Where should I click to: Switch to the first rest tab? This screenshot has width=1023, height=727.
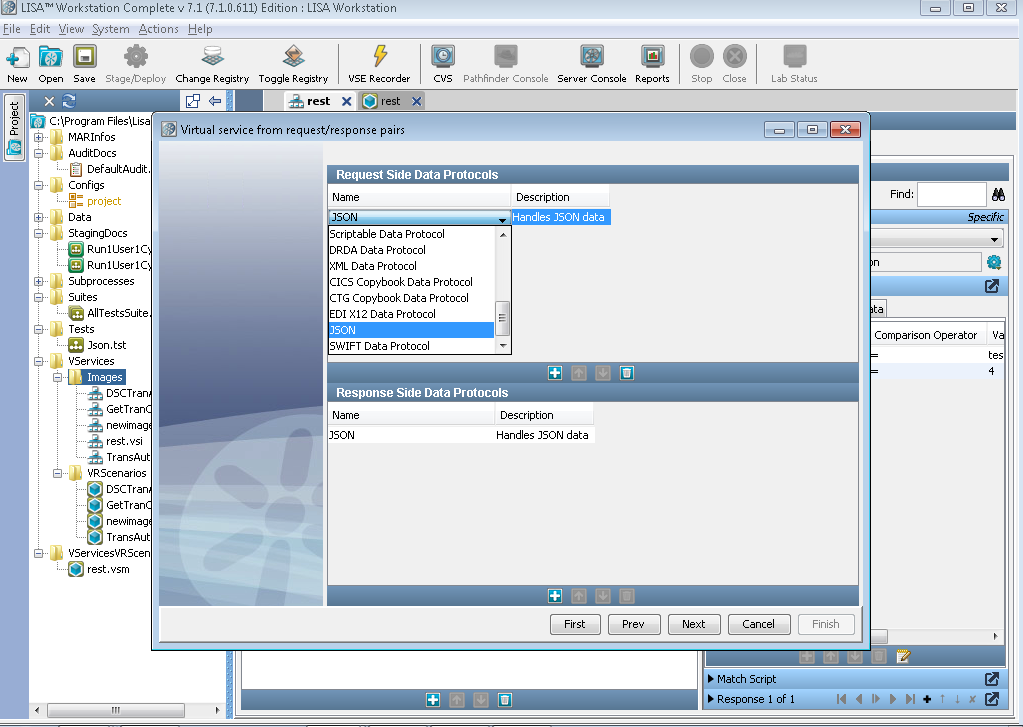(x=318, y=101)
